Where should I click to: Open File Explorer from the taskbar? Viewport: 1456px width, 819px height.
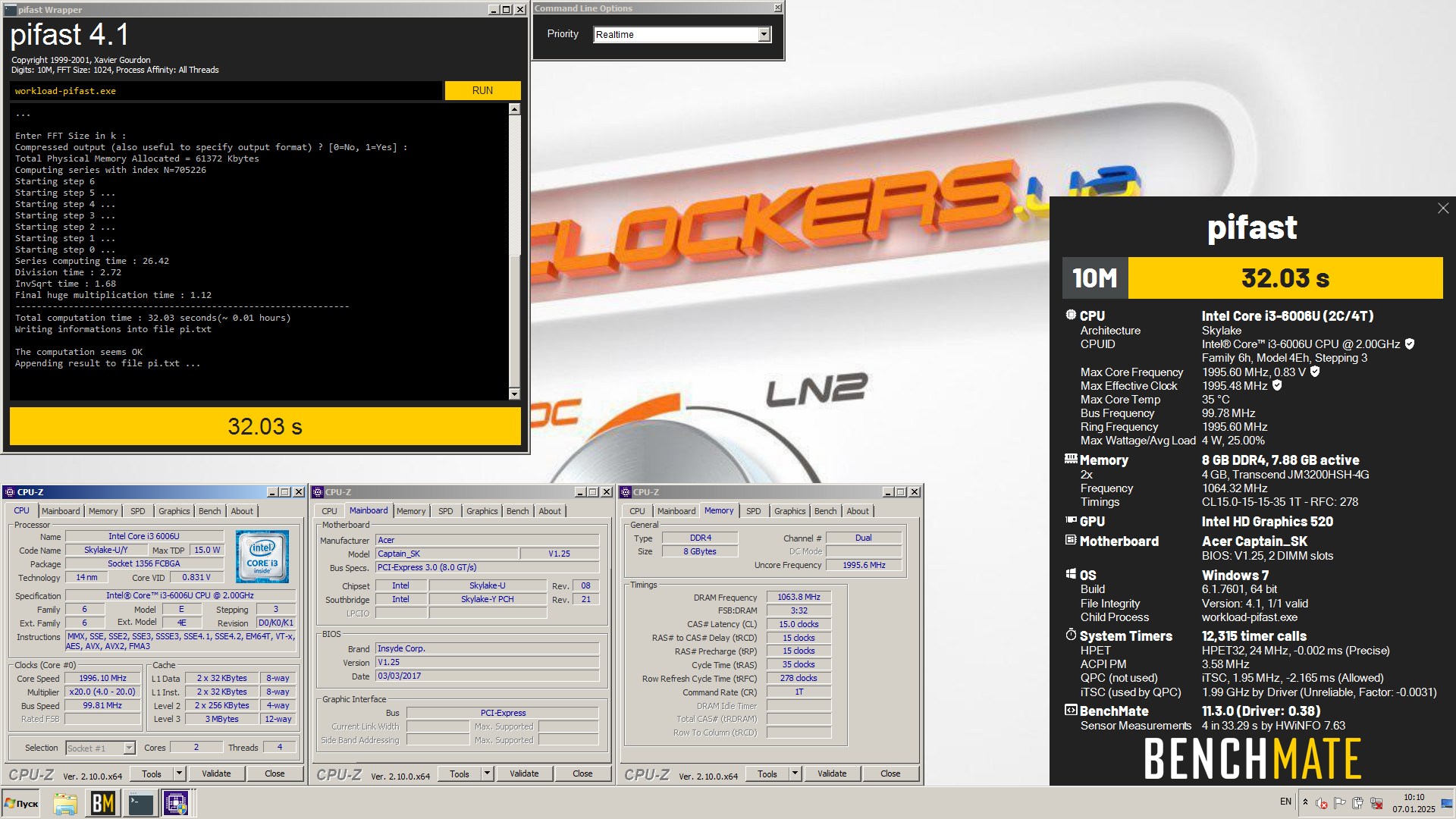click(65, 803)
